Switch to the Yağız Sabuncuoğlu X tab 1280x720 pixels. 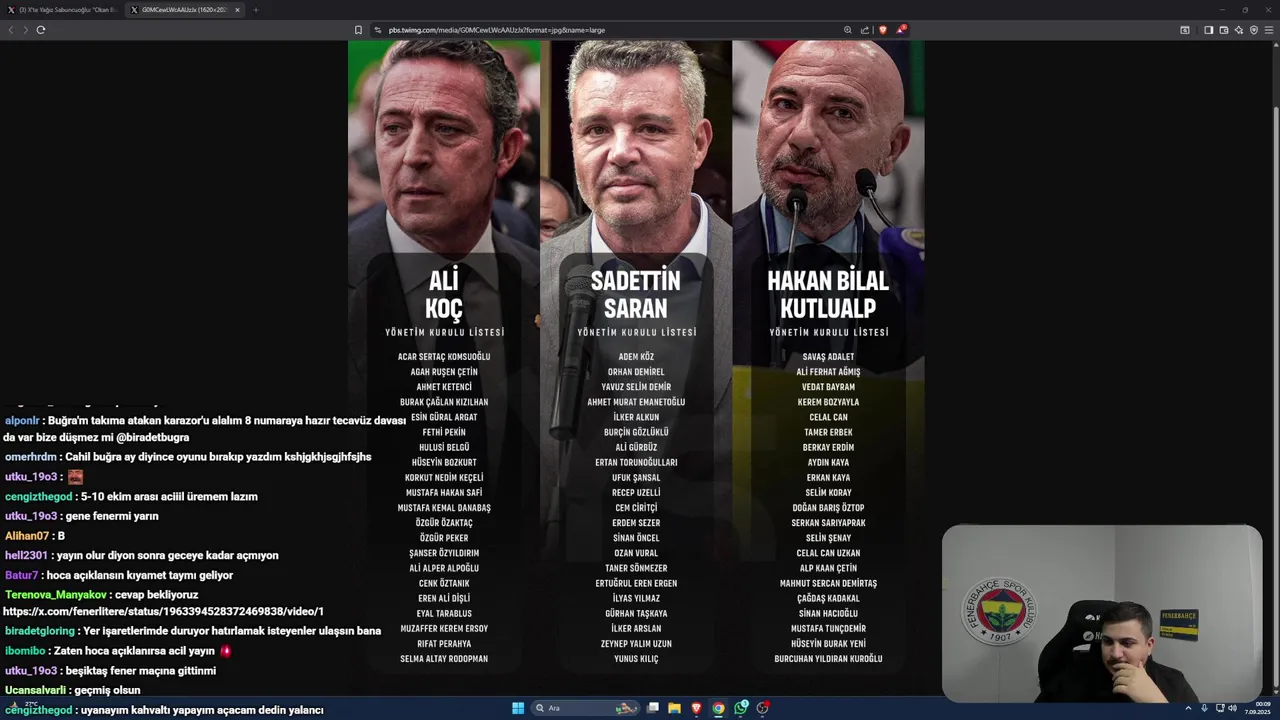63,10
